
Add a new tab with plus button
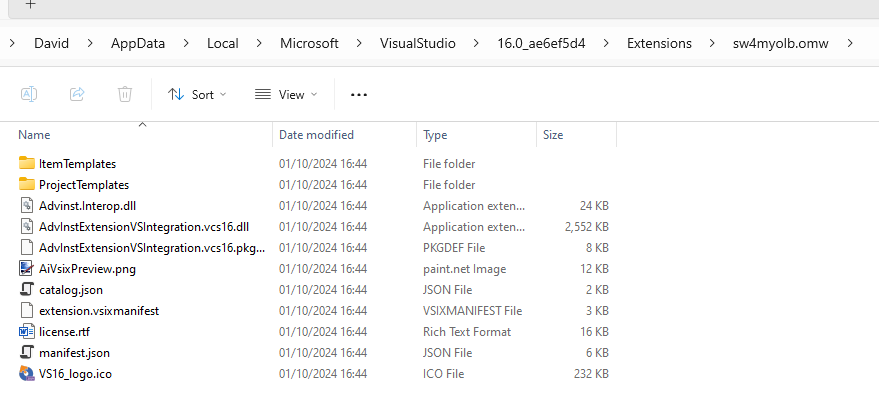click(30, 5)
